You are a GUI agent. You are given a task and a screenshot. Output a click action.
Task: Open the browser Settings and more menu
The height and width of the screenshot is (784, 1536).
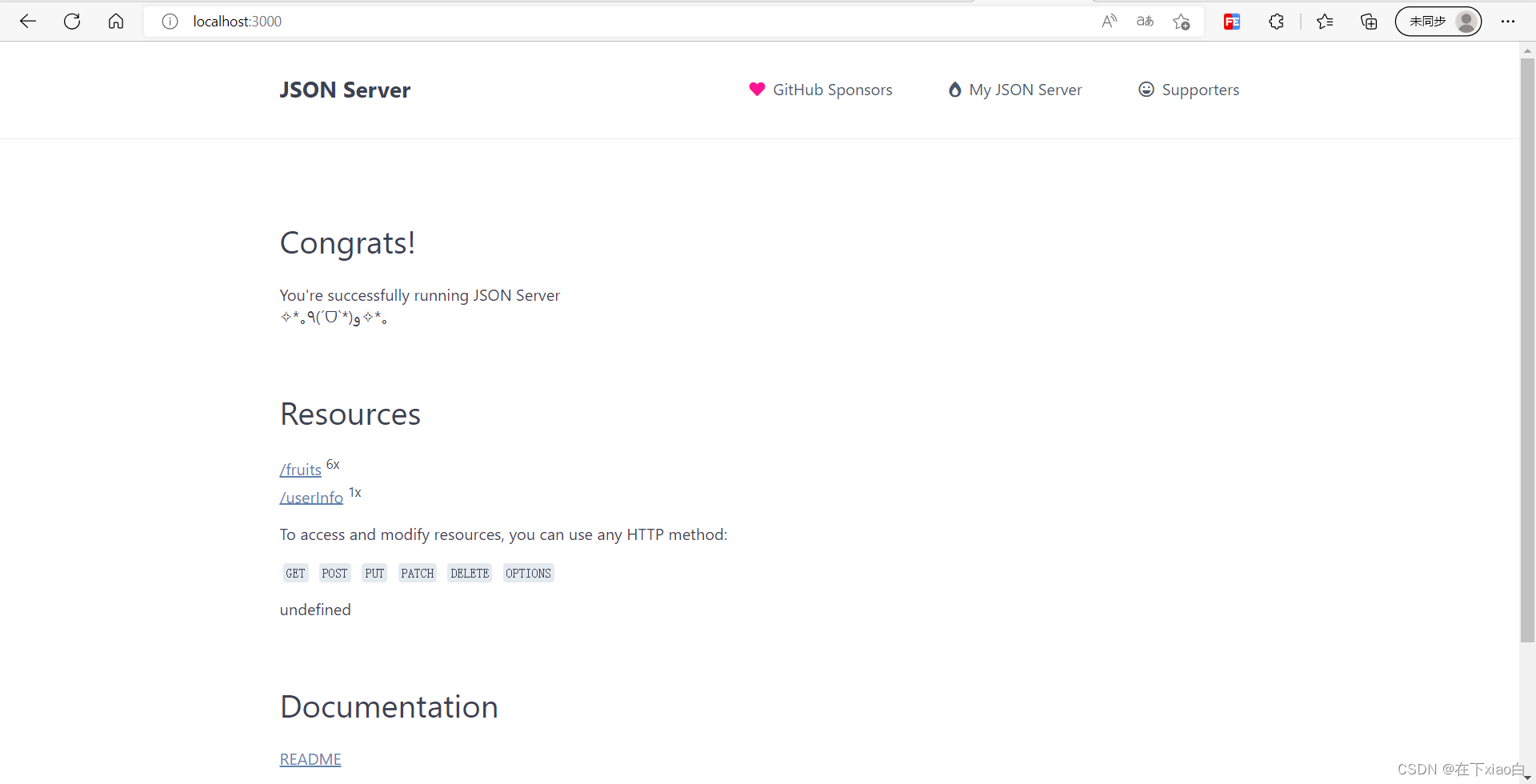pos(1509,22)
